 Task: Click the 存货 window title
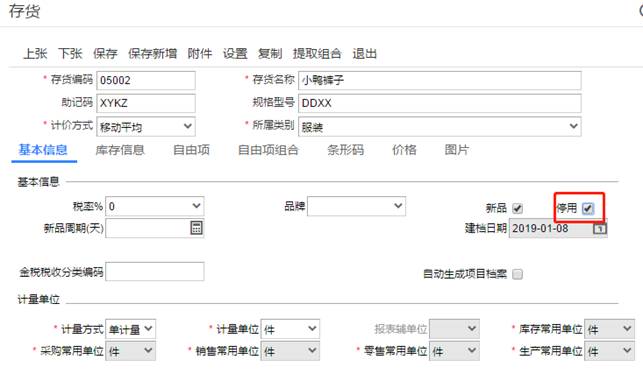(25, 11)
